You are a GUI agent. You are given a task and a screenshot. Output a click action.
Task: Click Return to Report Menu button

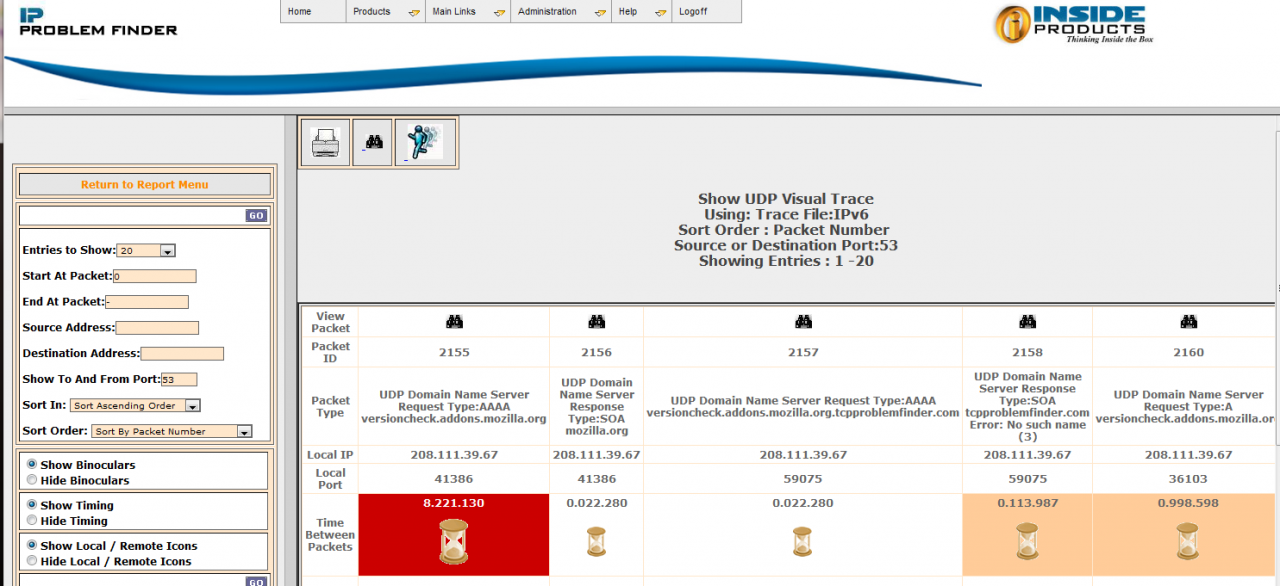pyautogui.click(x=145, y=185)
